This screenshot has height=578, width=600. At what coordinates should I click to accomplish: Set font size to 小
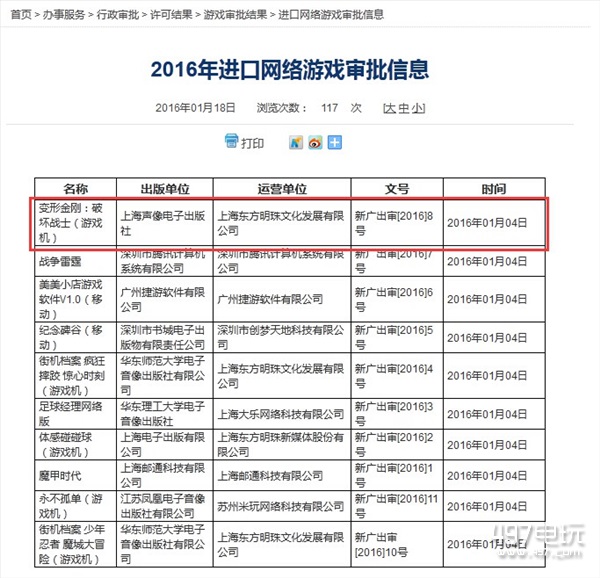(x=417, y=108)
